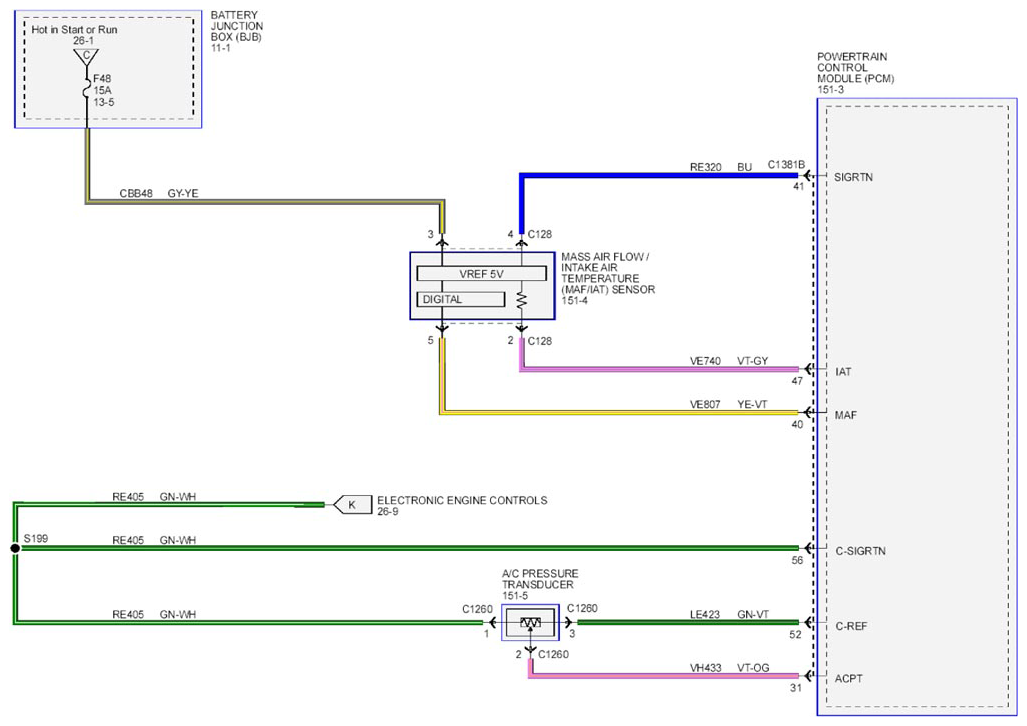Screen dimensions: 1027x726
Task: Select the 'POWERTRAIN CONTROL MODULE (PCM)' title
Action: 855,67
